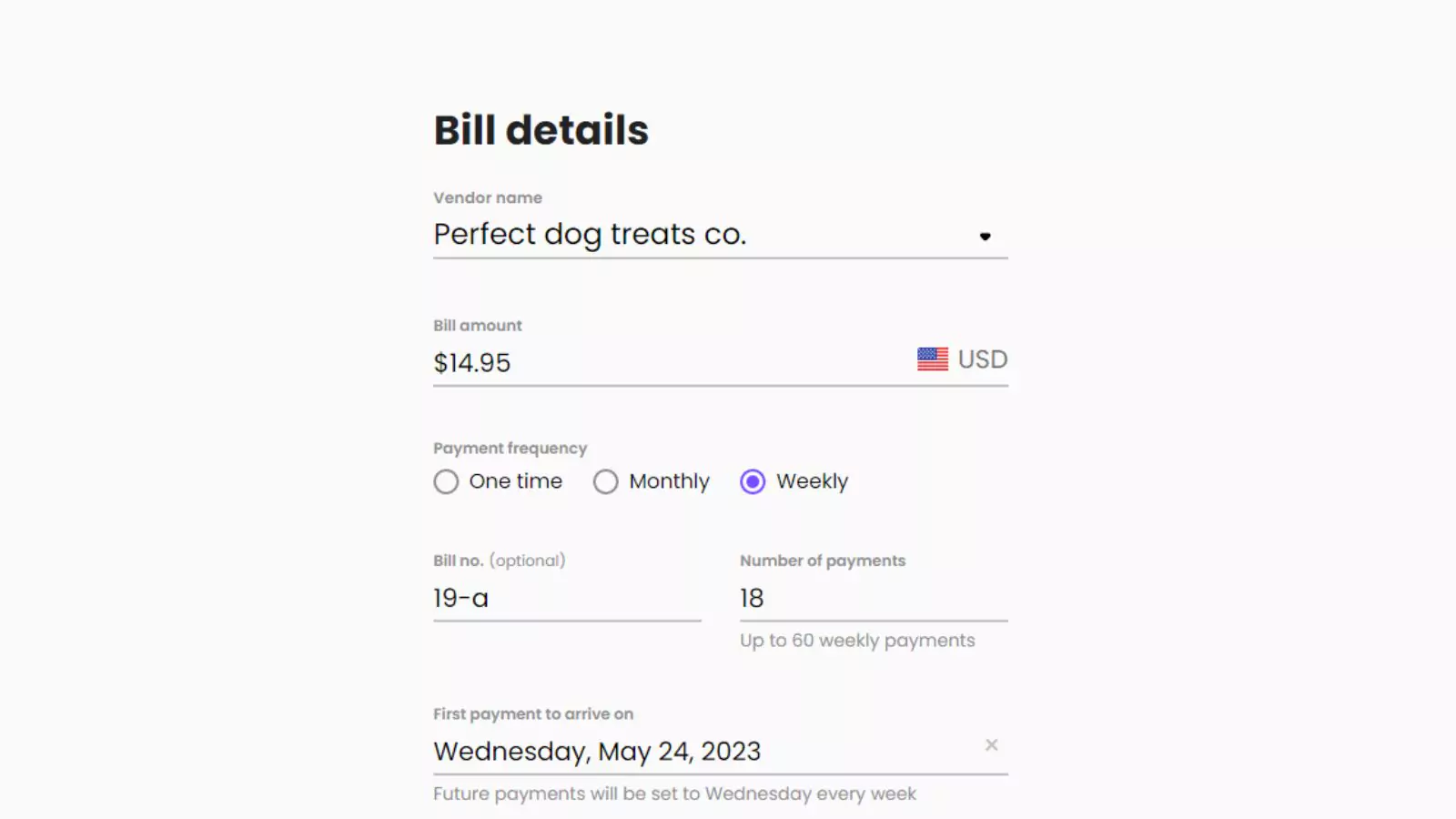Click the US flag currency icon
1456x819 pixels.
pos(932,359)
